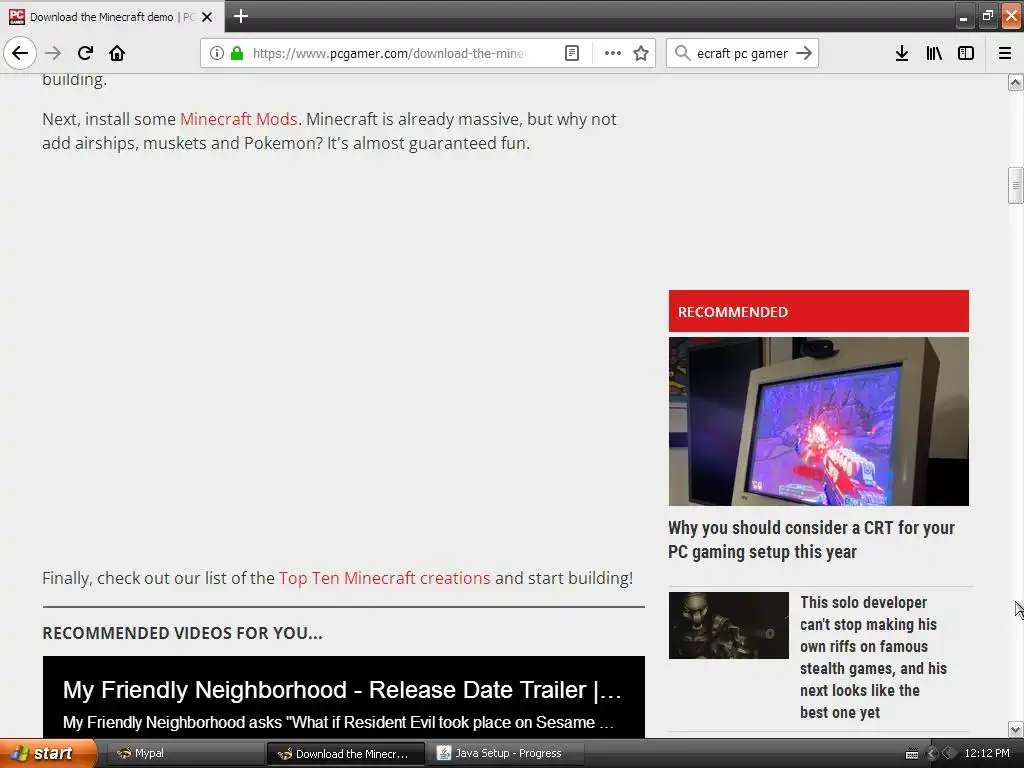Click the forward navigation arrow
This screenshot has width=1024, height=768.
pos(53,53)
